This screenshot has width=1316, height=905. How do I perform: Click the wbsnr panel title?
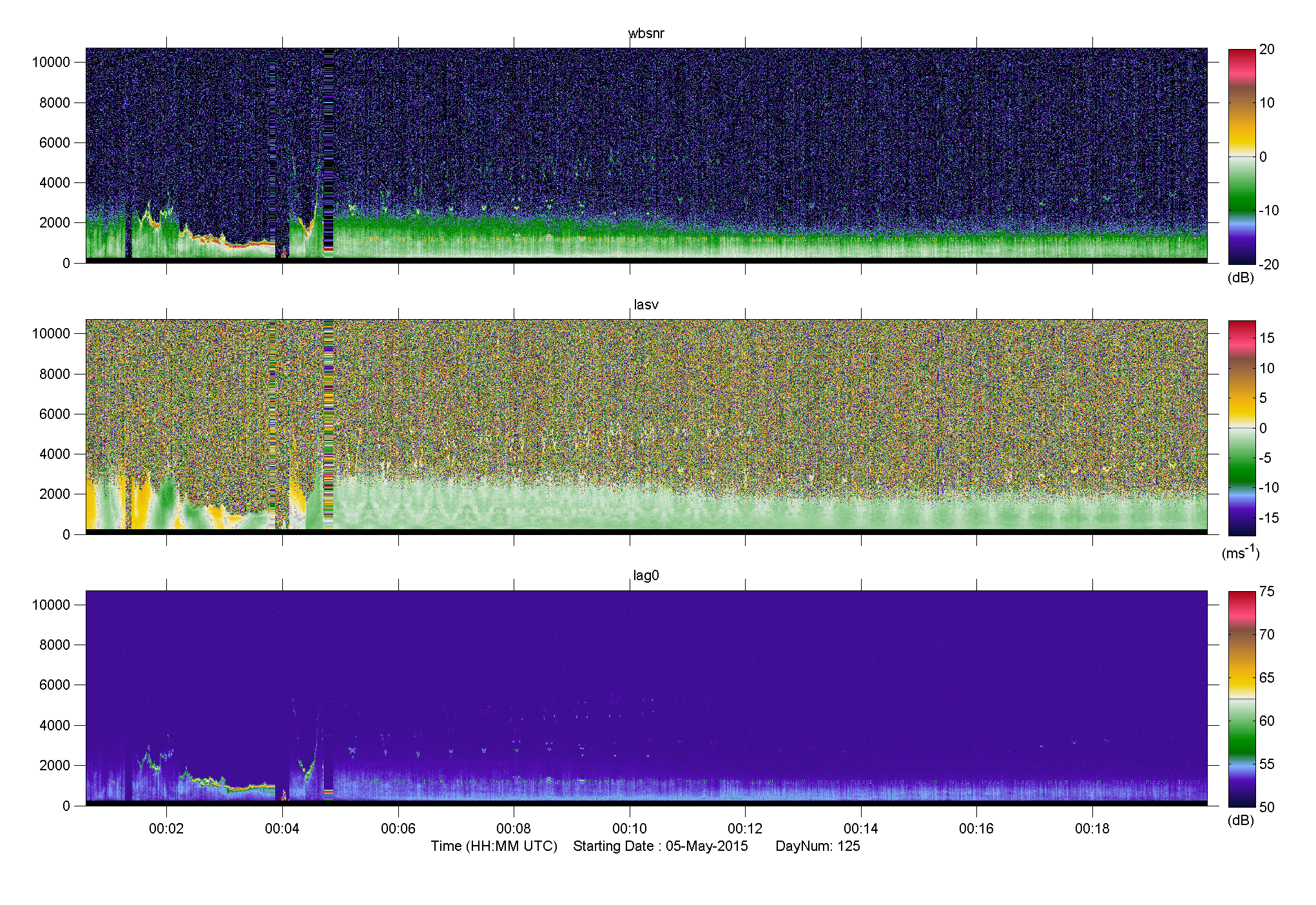[x=646, y=34]
